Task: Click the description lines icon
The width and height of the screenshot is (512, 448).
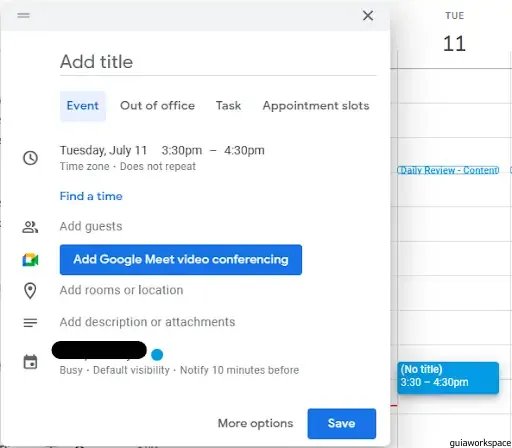Action: tap(30, 322)
